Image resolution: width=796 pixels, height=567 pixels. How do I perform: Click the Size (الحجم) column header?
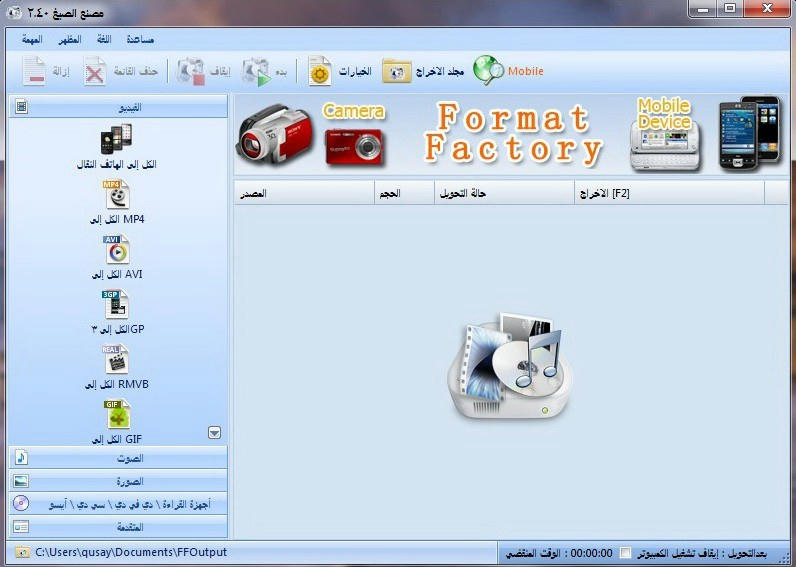point(405,193)
